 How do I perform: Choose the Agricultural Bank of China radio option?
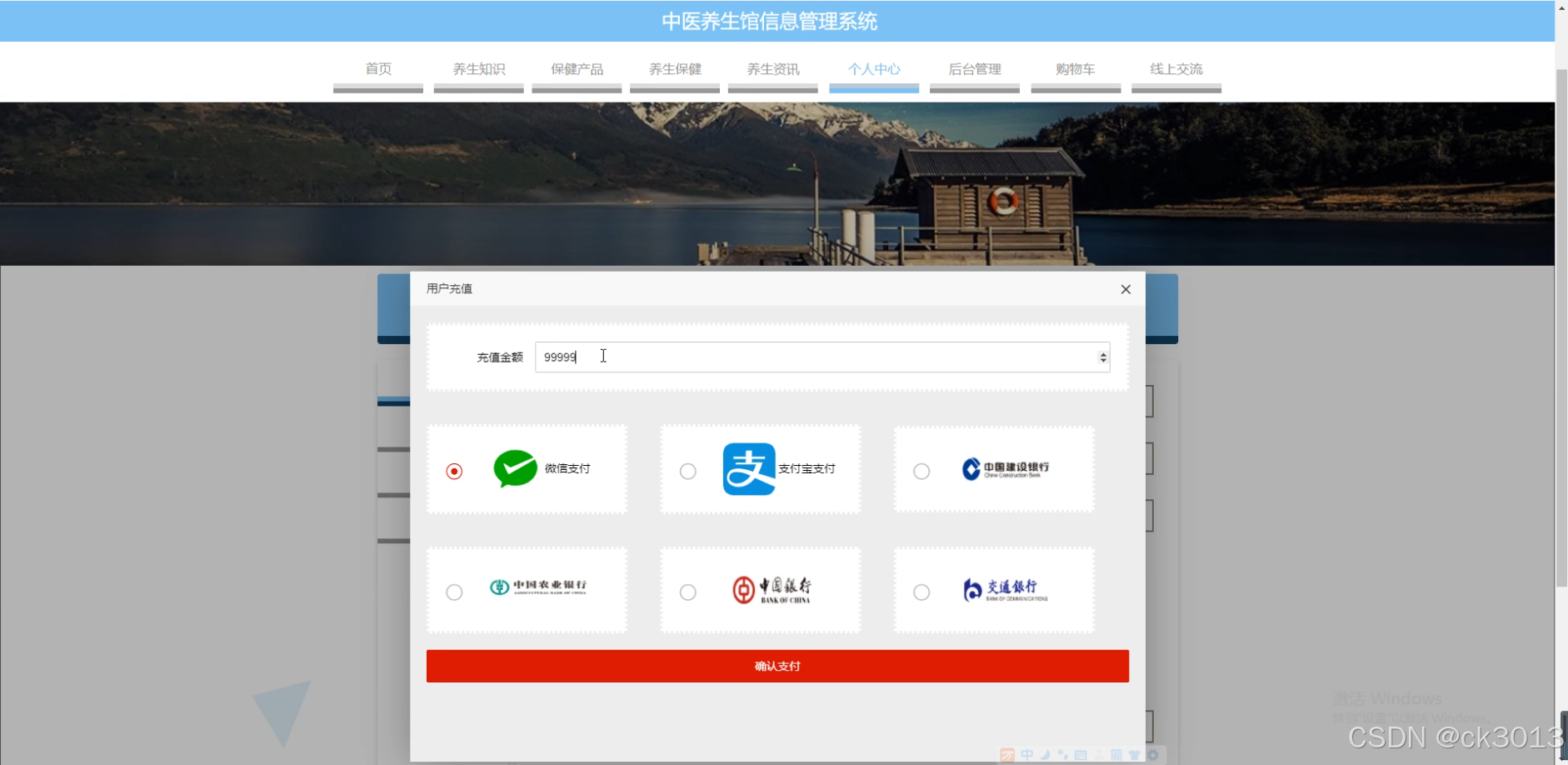454,592
